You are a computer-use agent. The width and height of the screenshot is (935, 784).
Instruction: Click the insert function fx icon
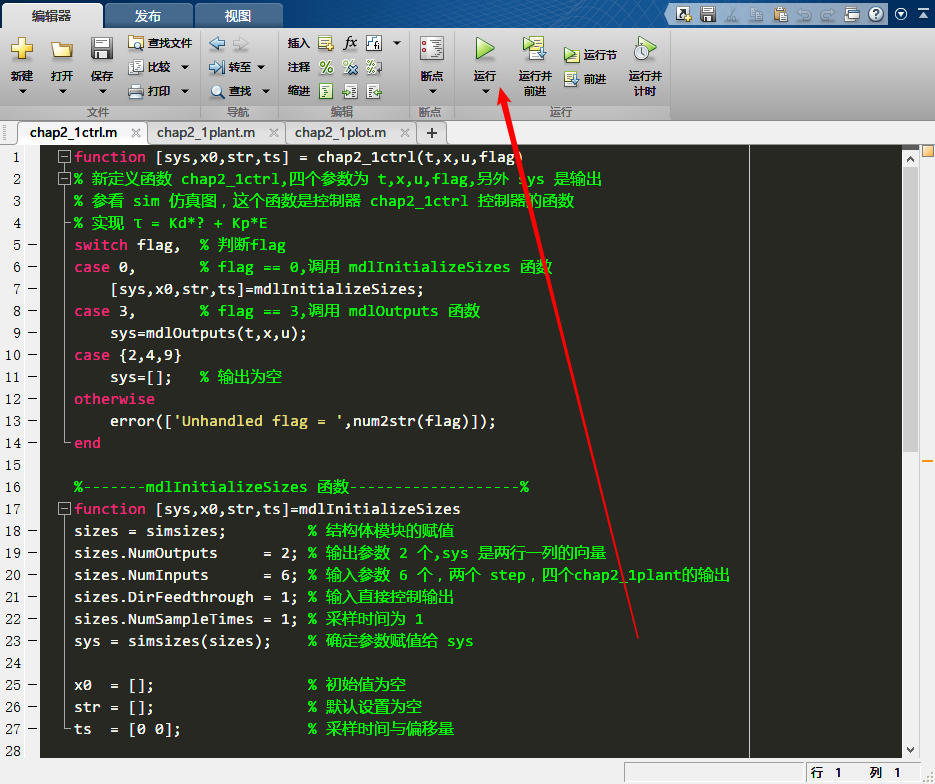(350, 43)
